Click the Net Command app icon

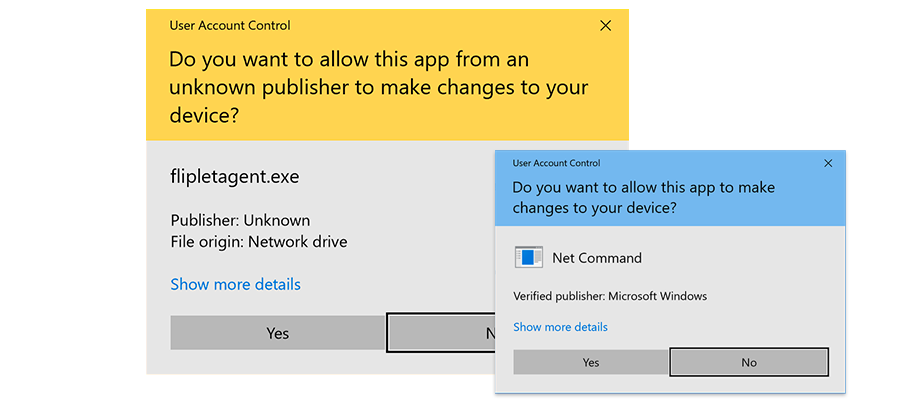coord(528,257)
